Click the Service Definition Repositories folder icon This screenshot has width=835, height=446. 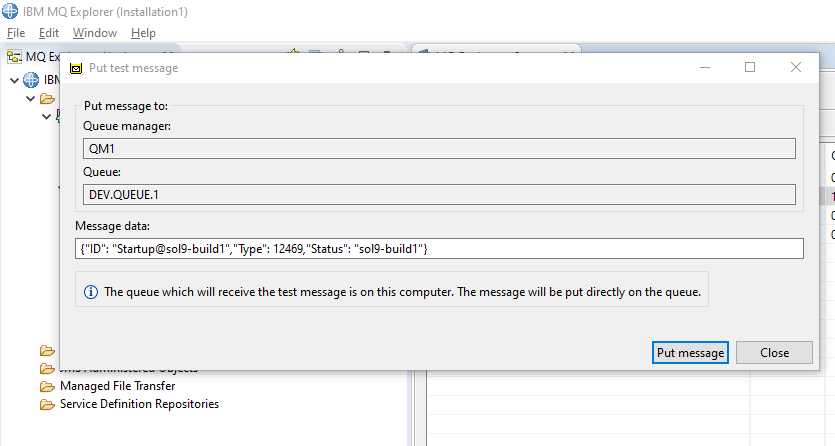click(47, 404)
